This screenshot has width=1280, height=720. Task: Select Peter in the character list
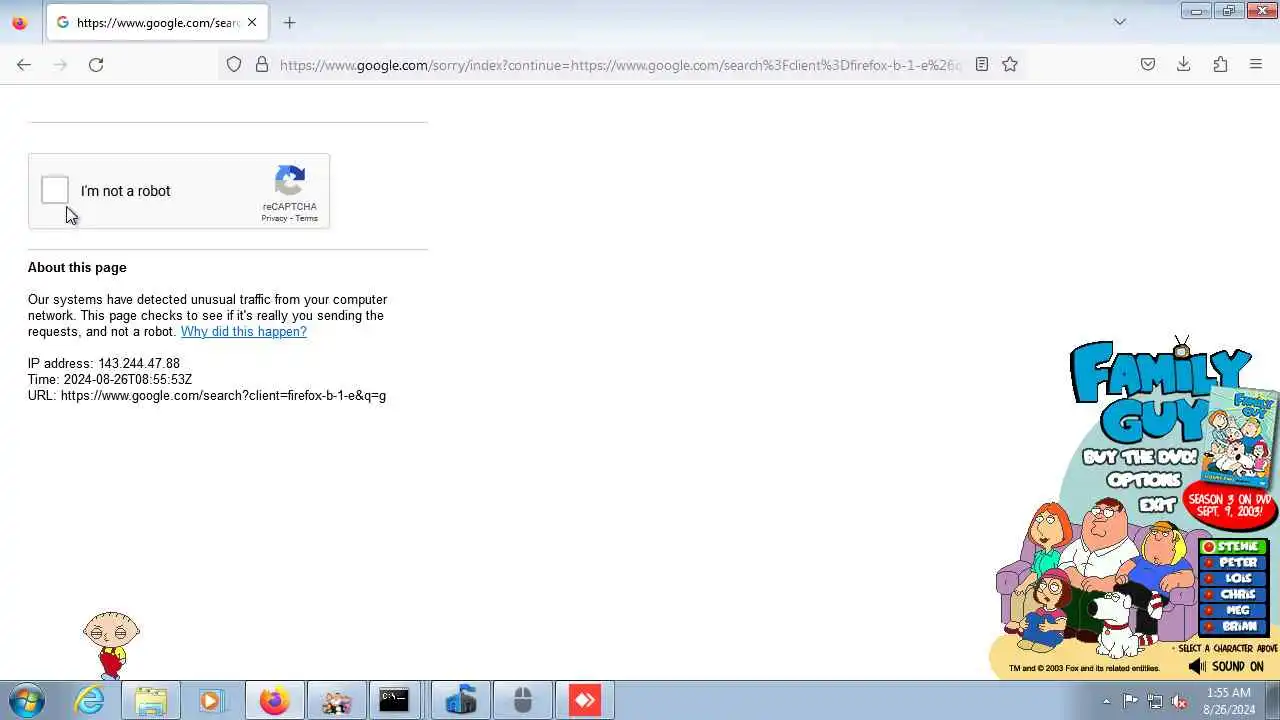[x=1234, y=563]
